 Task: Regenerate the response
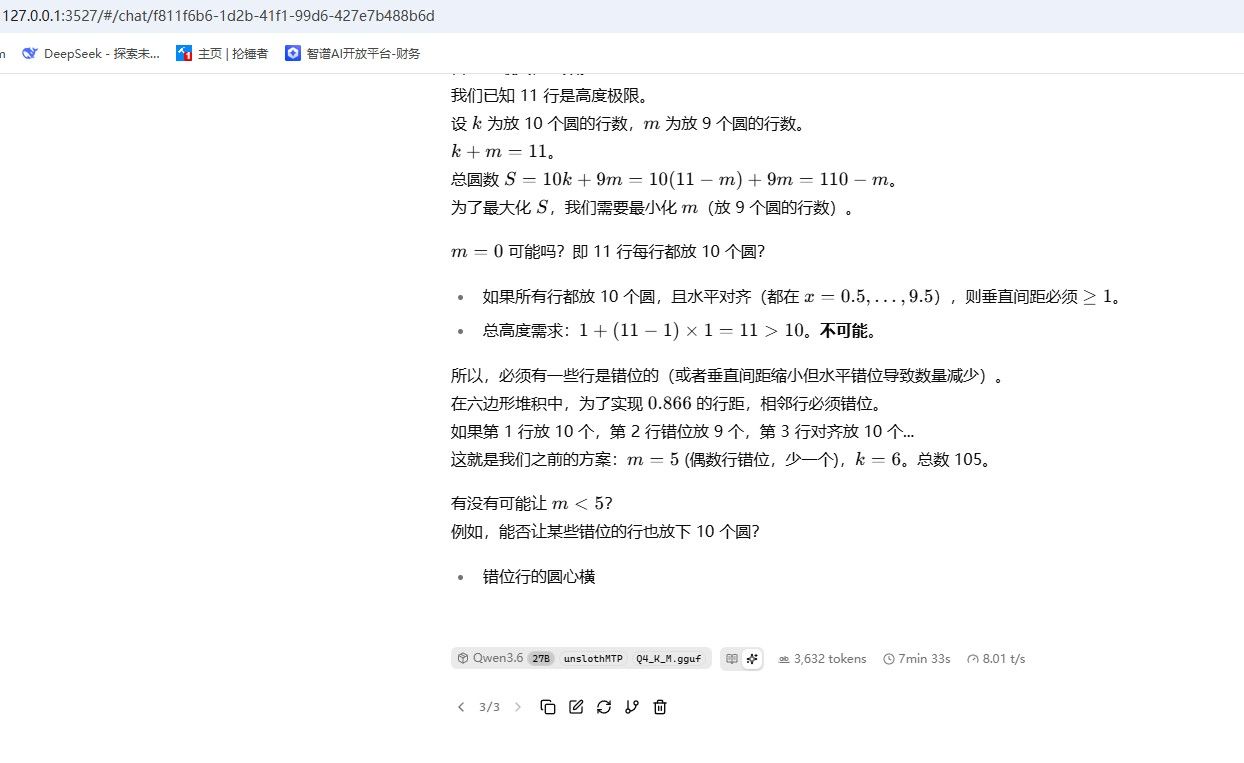(604, 707)
